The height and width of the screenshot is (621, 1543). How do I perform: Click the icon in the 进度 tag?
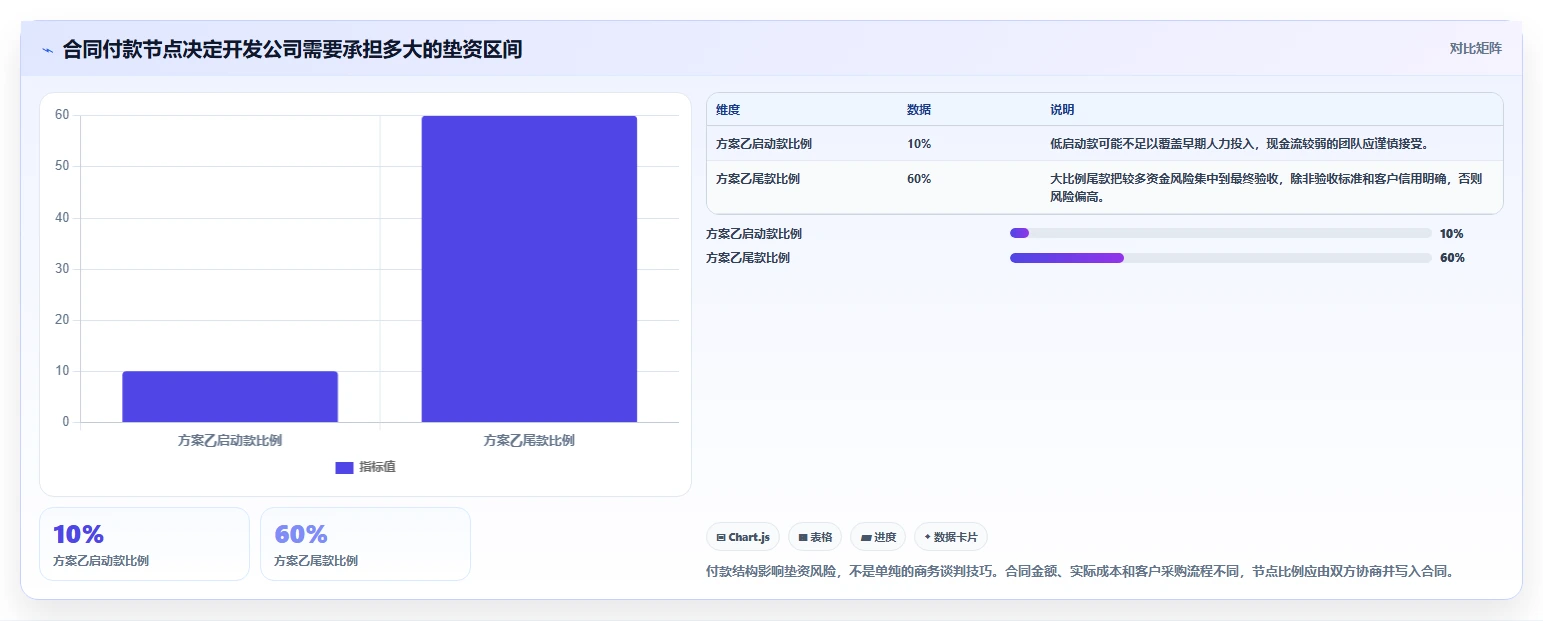[865, 538]
